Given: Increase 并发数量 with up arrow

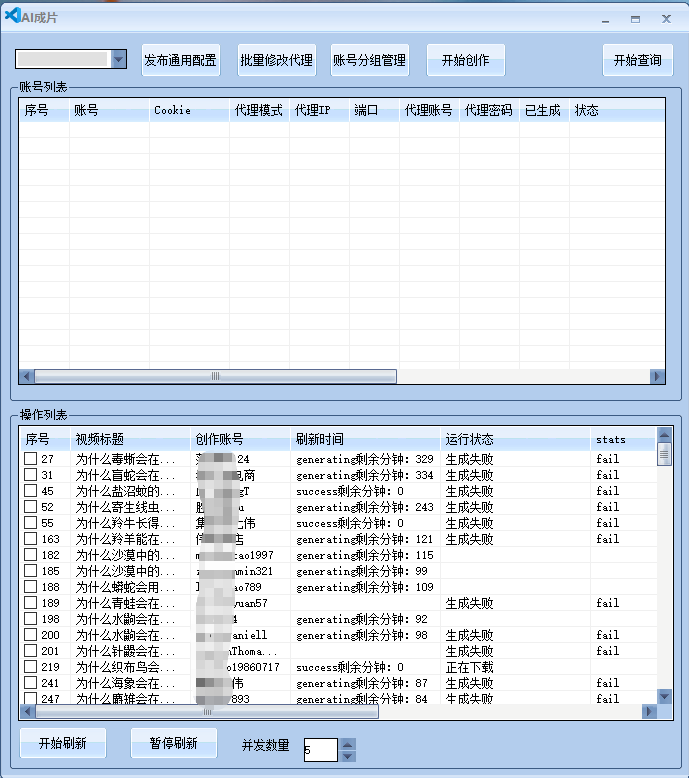Looking at the screenshot, I should click(347, 744).
